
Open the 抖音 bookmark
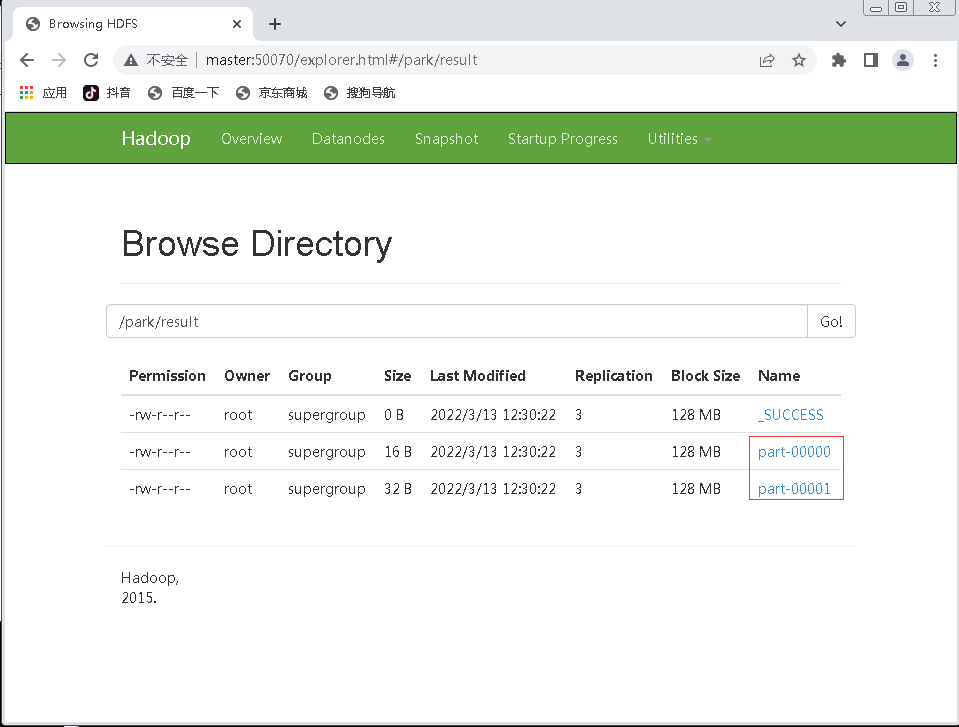(x=106, y=92)
